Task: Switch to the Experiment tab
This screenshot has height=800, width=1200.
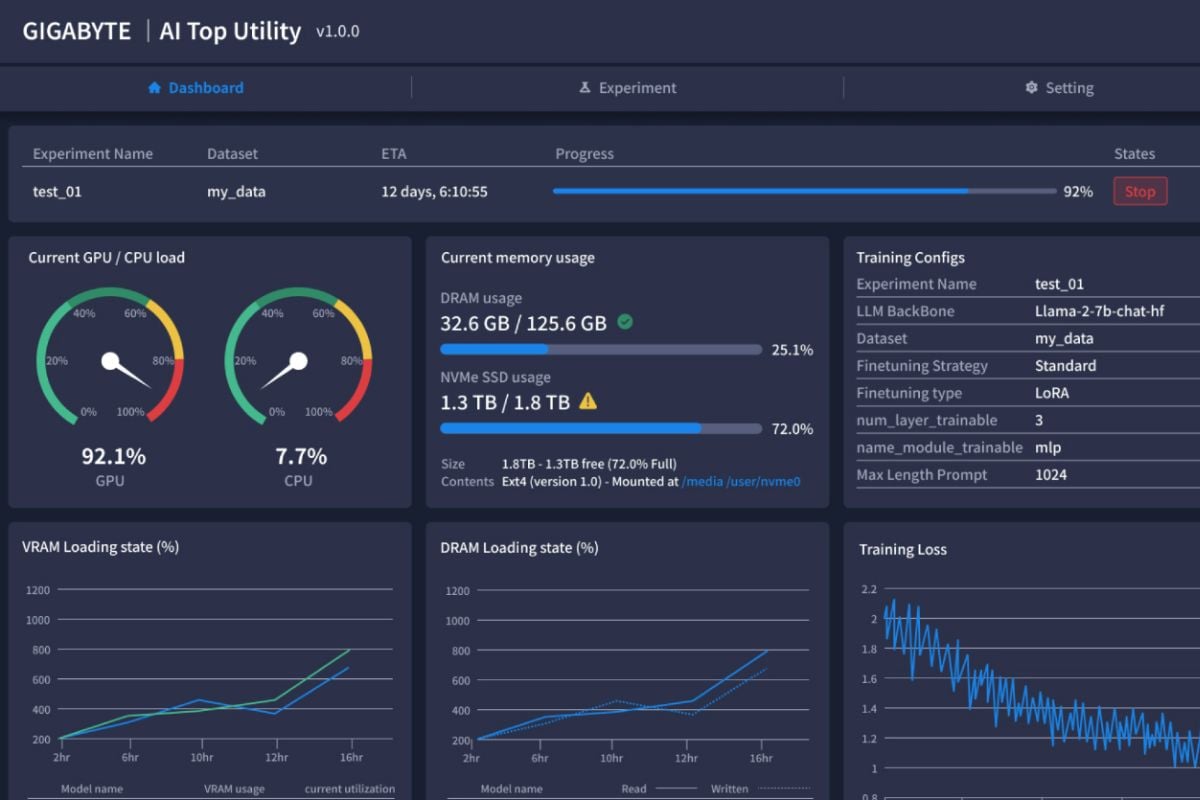Action: point(627,87)
